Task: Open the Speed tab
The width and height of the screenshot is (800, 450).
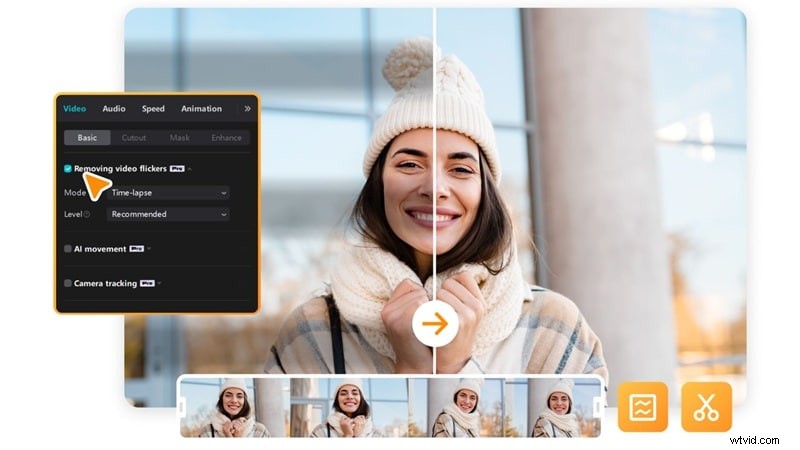Action: [x=153, y=109]
